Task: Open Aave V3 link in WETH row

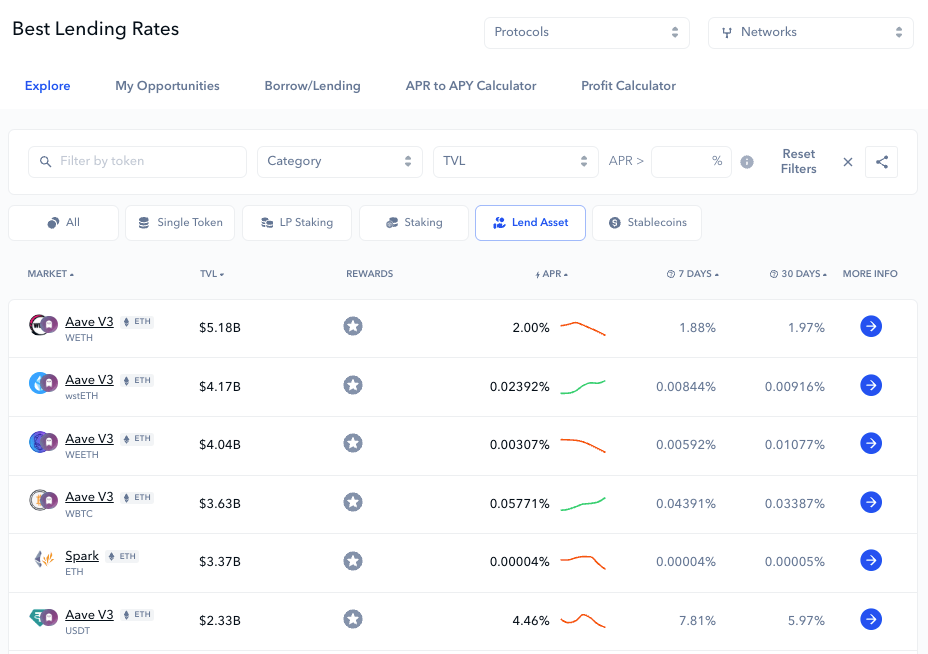Action: 89,322
